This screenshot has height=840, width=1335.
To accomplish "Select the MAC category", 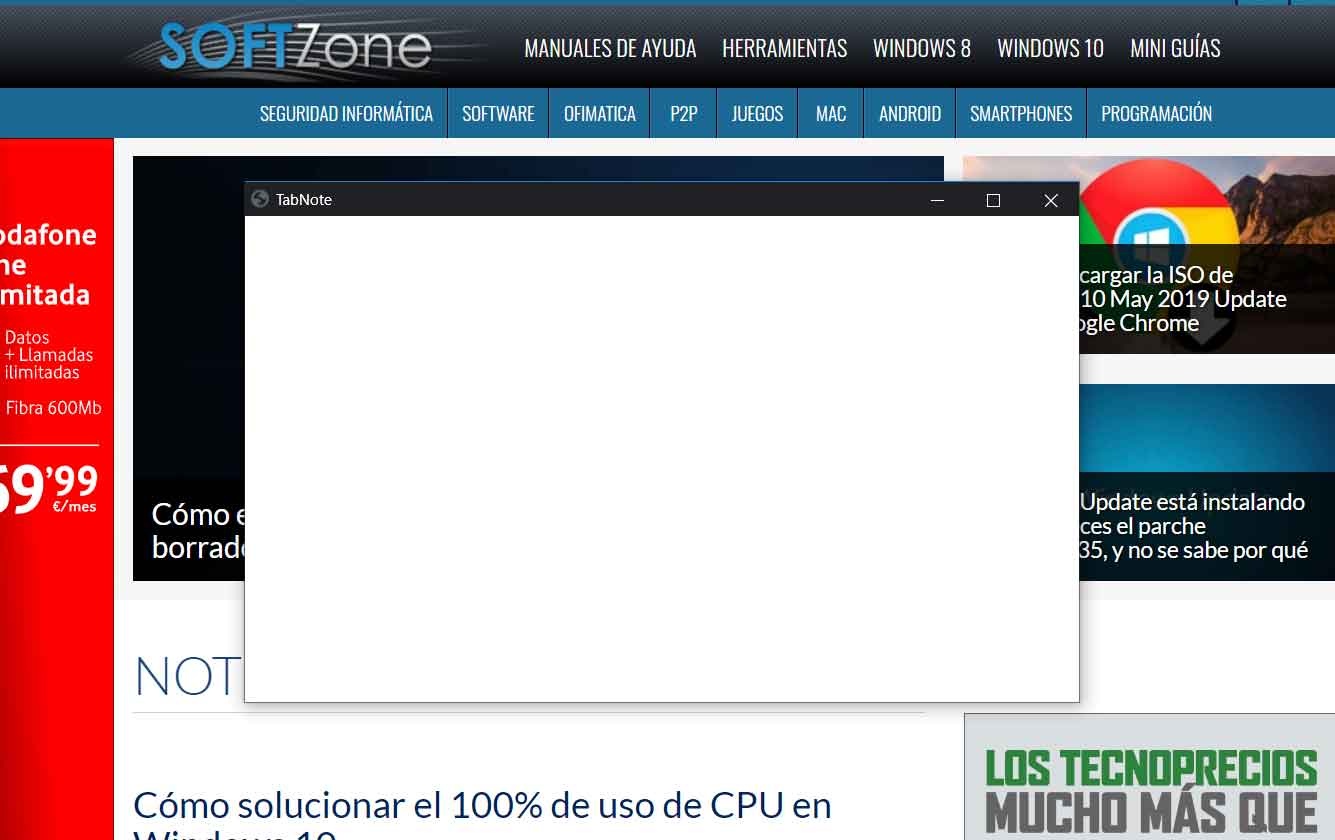I will pyautogui.click(x=831, y=113).
